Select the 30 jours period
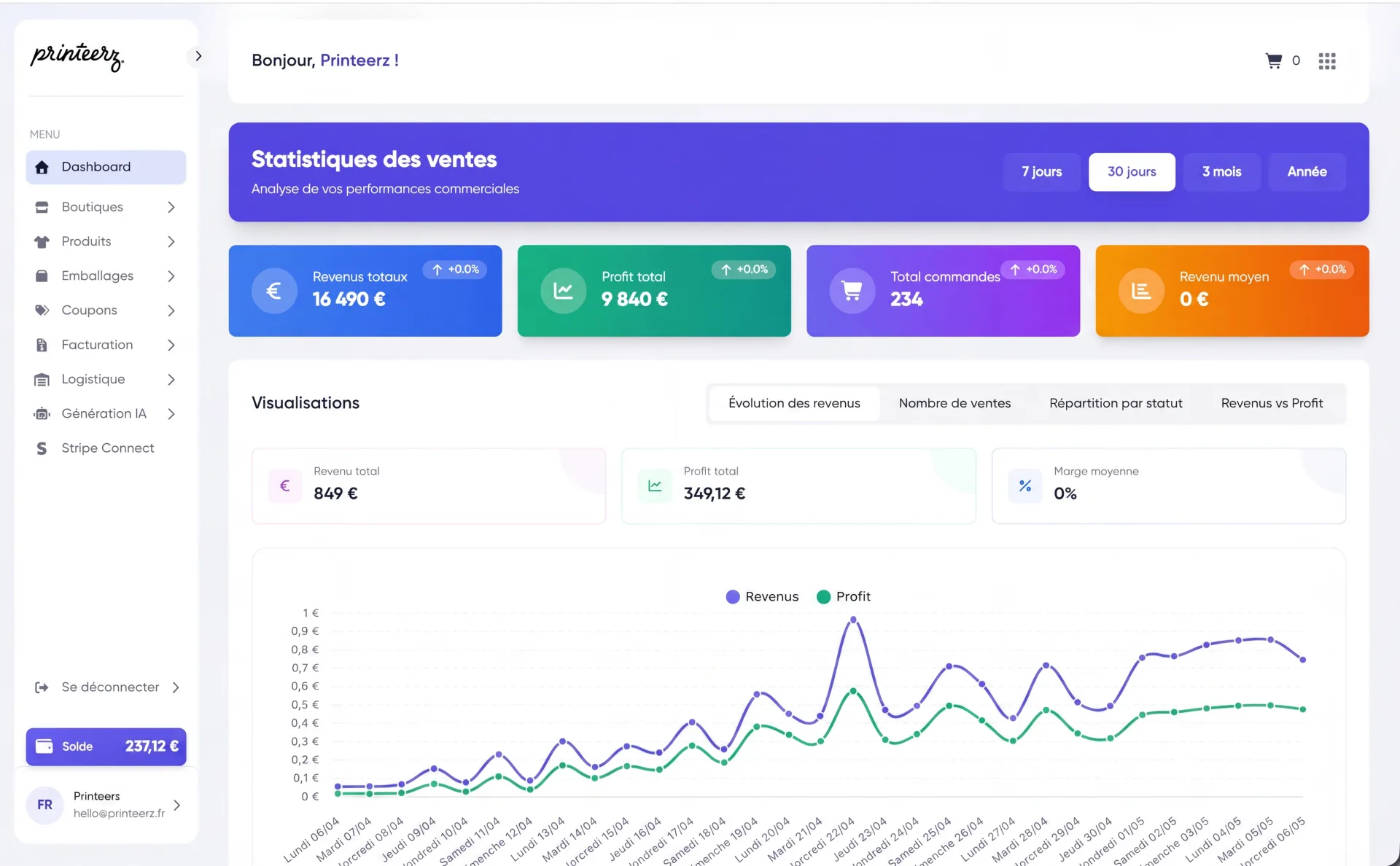Screen dimensions: 1400x866 1132,172
